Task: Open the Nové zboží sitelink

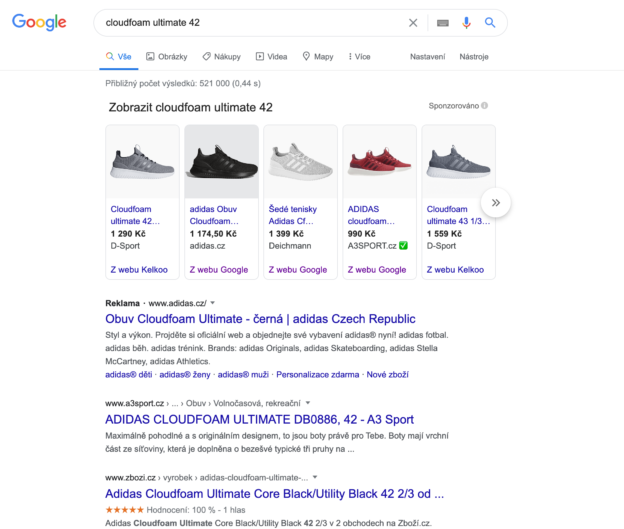Action: click(x=388, y=375)
